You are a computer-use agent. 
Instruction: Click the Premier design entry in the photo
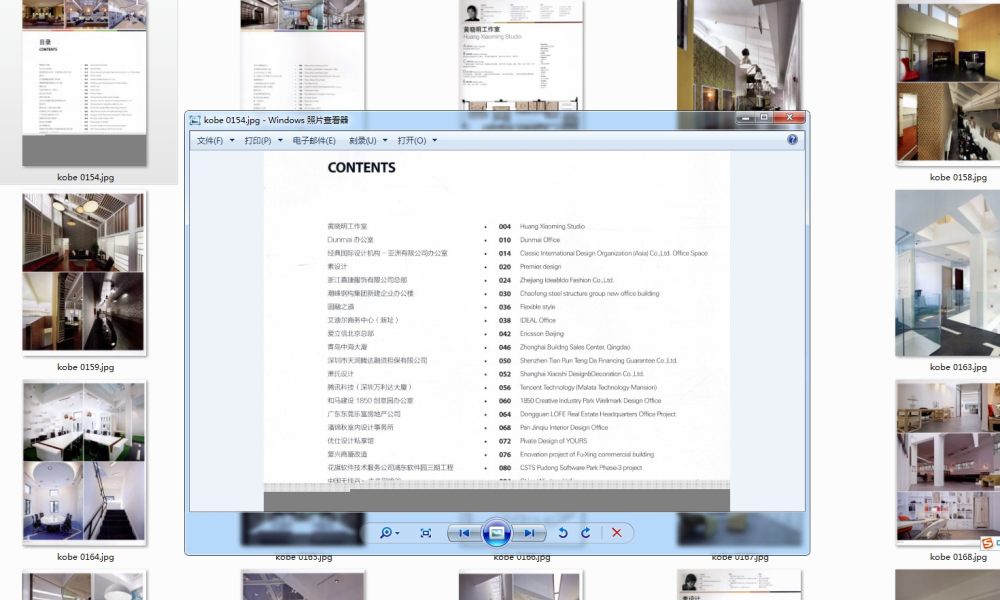point(540,267)
